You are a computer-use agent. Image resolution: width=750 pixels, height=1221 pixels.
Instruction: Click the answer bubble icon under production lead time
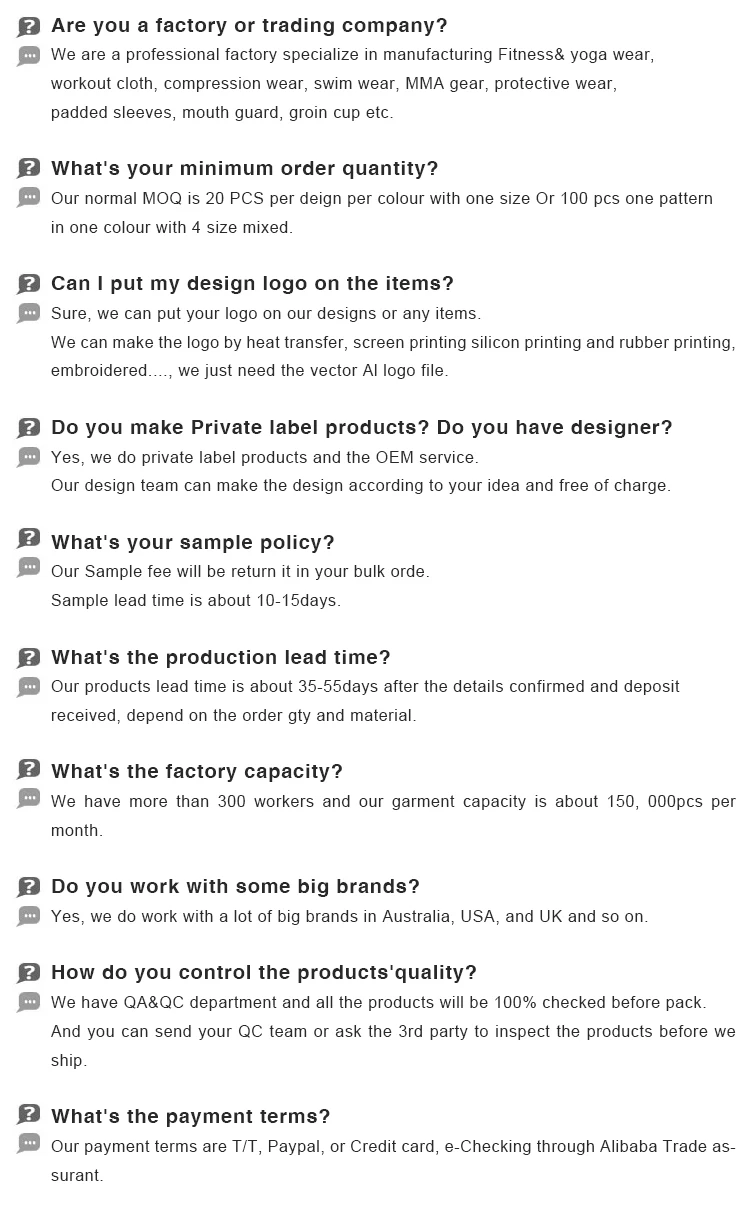[29, 687]
